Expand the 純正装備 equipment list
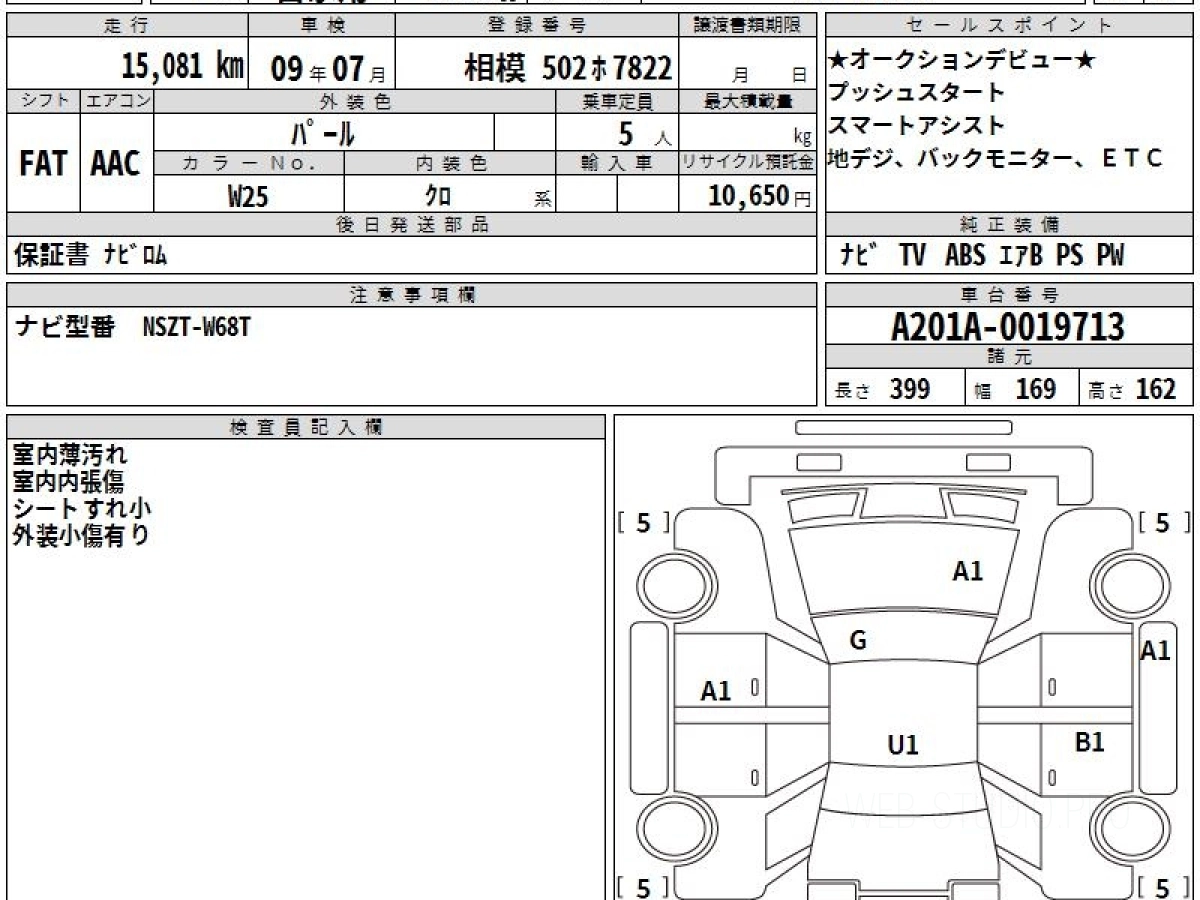The image size is (1200, 900). point(1010,225)
